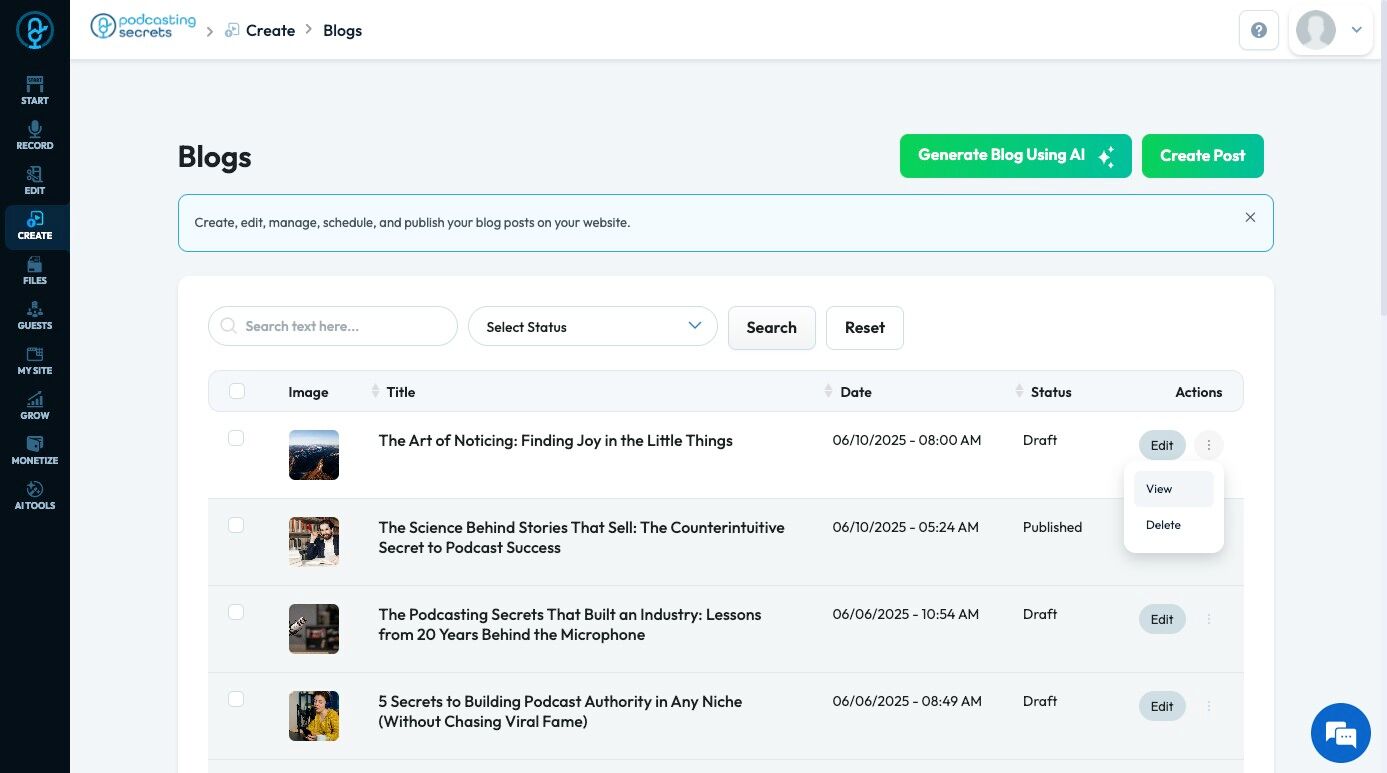Open the Guests section
The width and height of the screenshot is (1387, 773).
(35, 315)
